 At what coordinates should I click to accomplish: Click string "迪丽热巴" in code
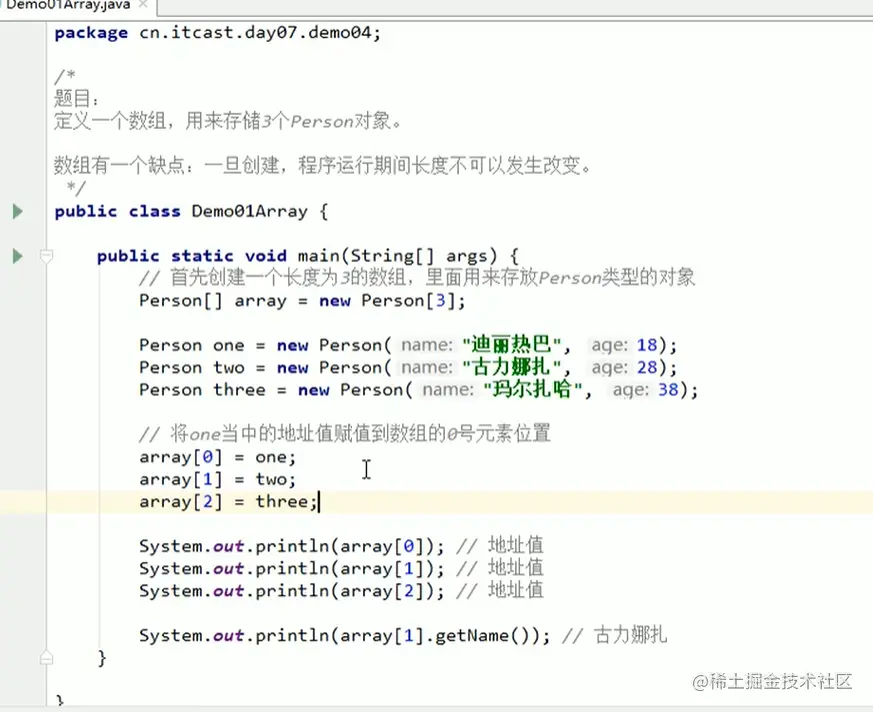pos(512,345)
